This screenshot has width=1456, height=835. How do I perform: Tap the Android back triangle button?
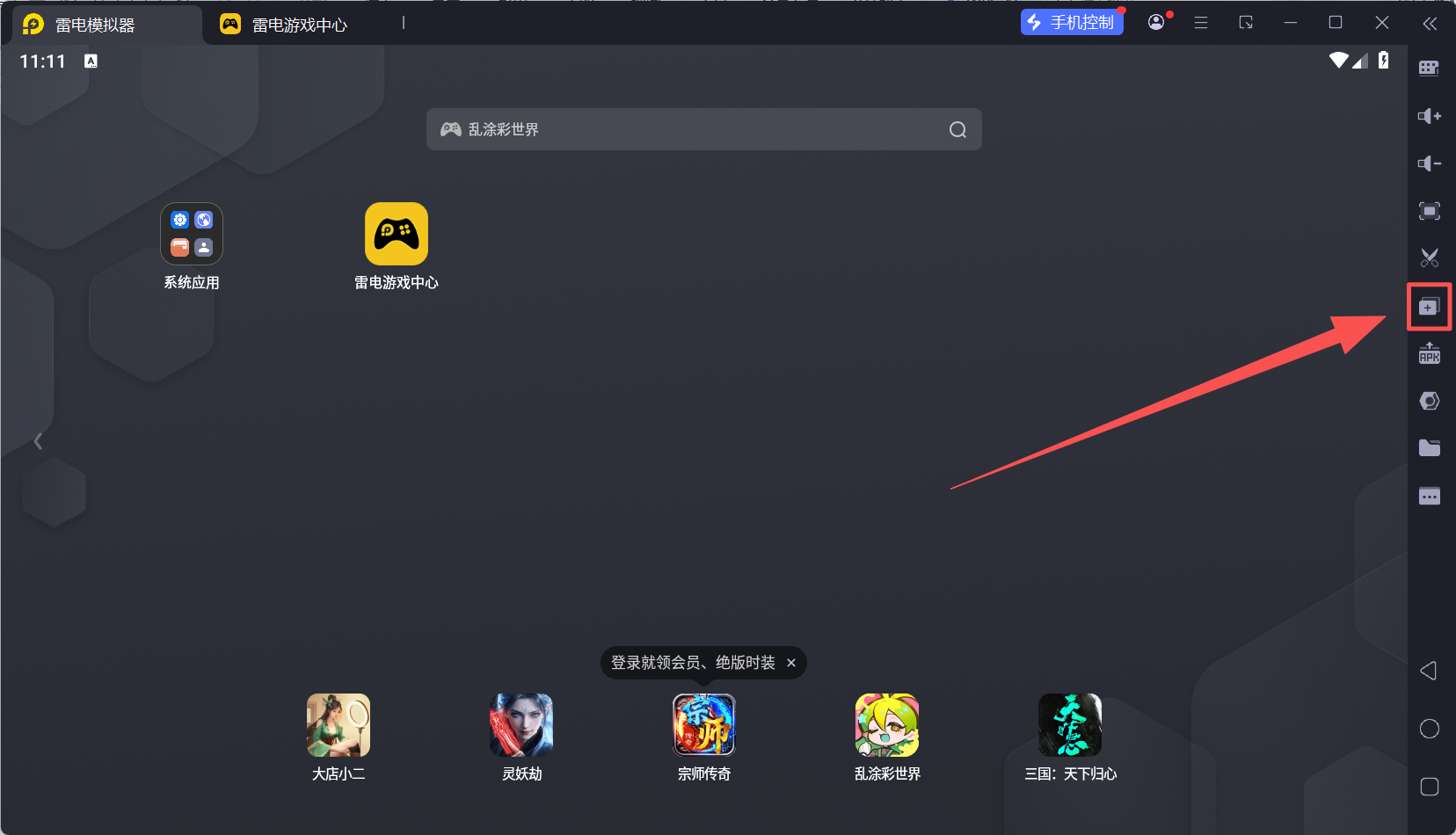click(x=1429, y=671)
